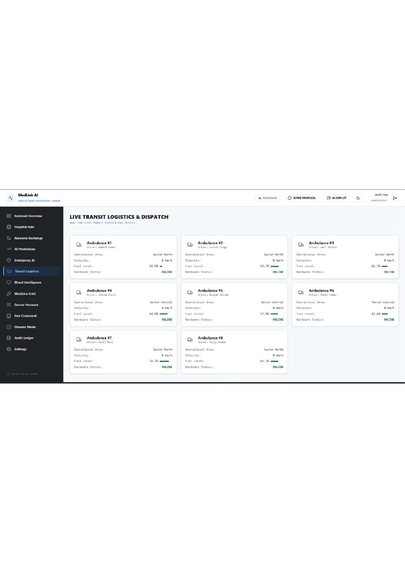This screenshot has width=405, height=573.
Task: Click the truck icon on Ambulance #3 card
Action: 301,244
